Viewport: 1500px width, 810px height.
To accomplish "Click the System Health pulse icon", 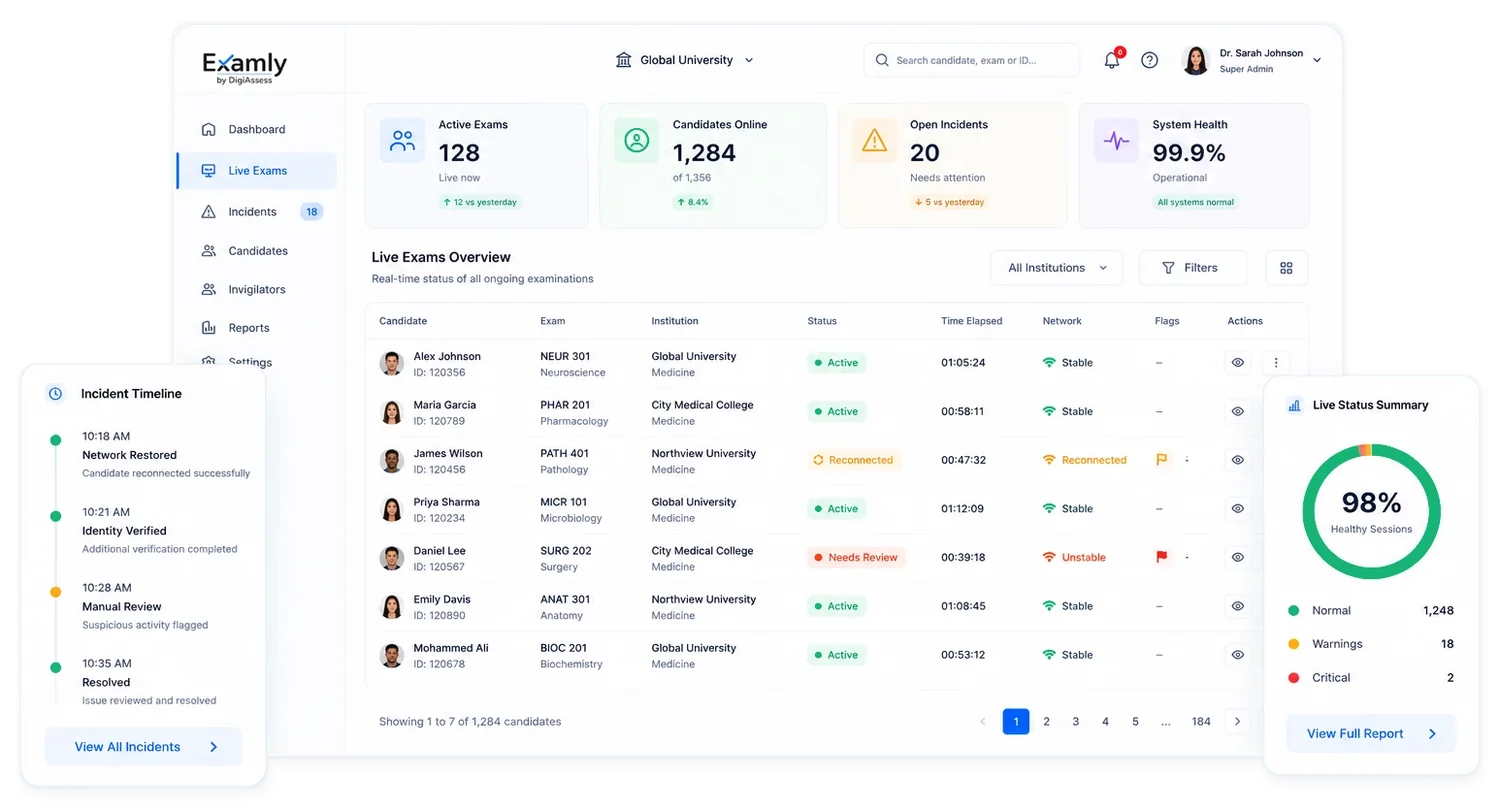I will pyautogui.click(x=1116, y=141).
